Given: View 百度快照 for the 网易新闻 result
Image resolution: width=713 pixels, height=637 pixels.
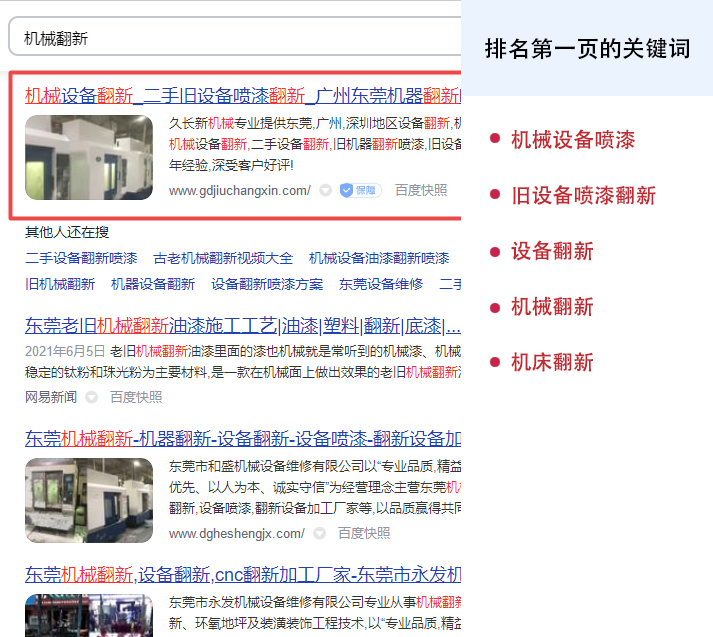Looking at the screenshot, I should pos(136,397).
